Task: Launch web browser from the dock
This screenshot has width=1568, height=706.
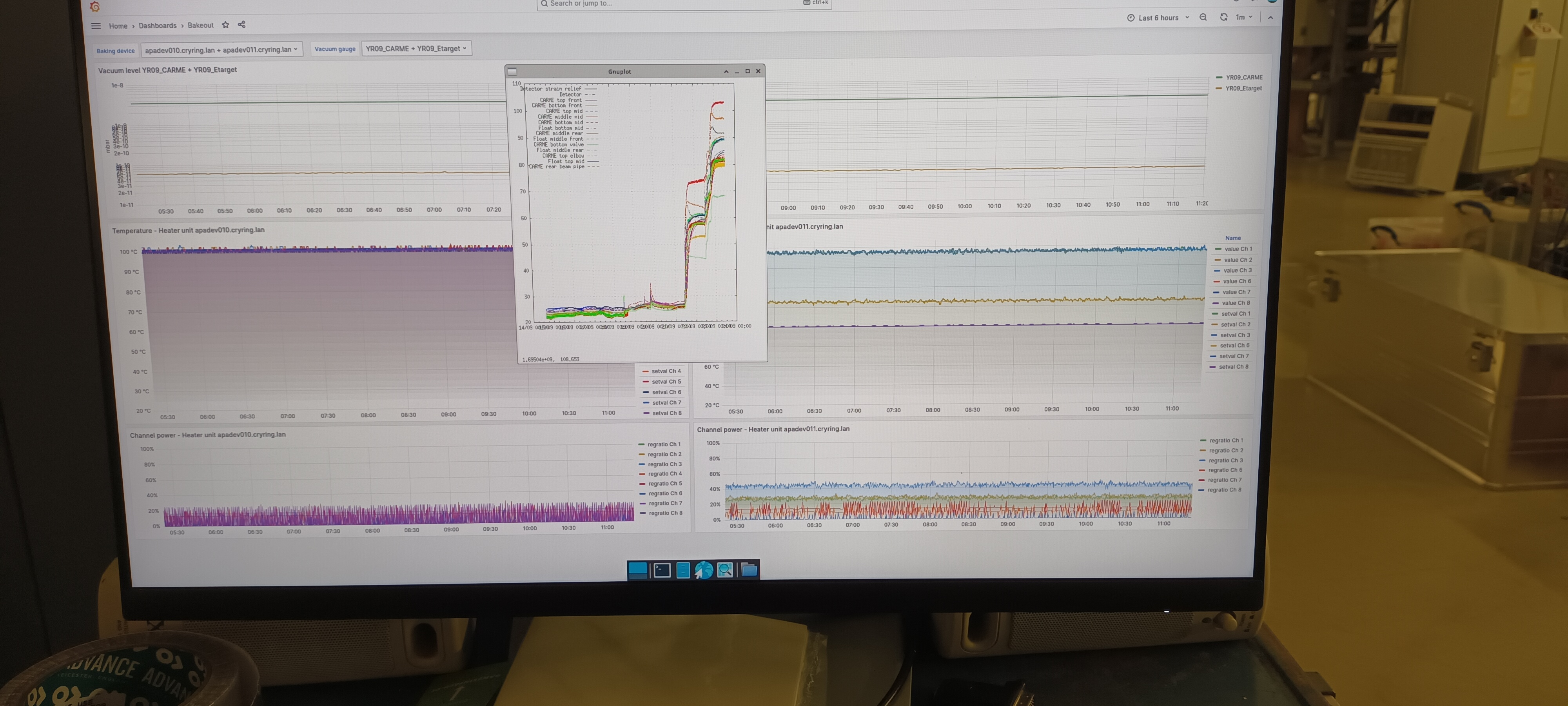Action: (x=704, y=570)
